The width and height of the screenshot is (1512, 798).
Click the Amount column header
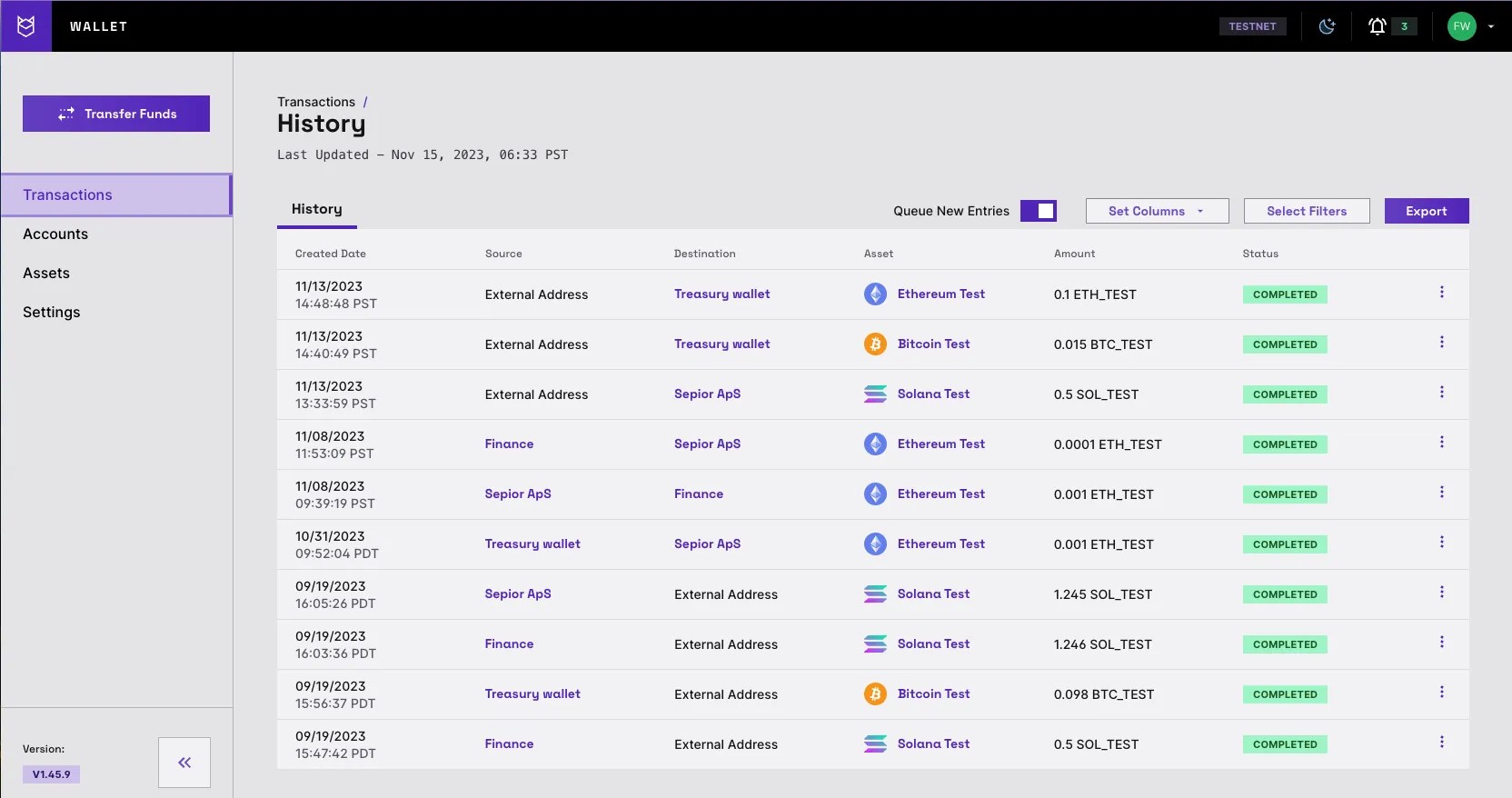(1074, 254)
